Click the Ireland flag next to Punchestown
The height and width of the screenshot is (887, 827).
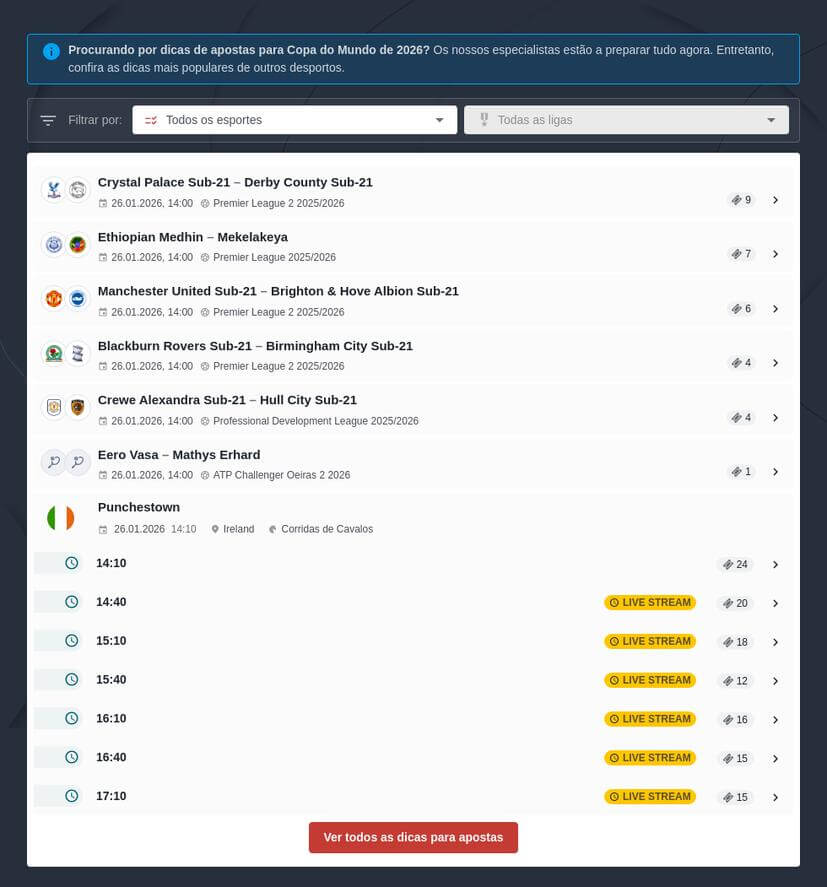tap(60, 518)
